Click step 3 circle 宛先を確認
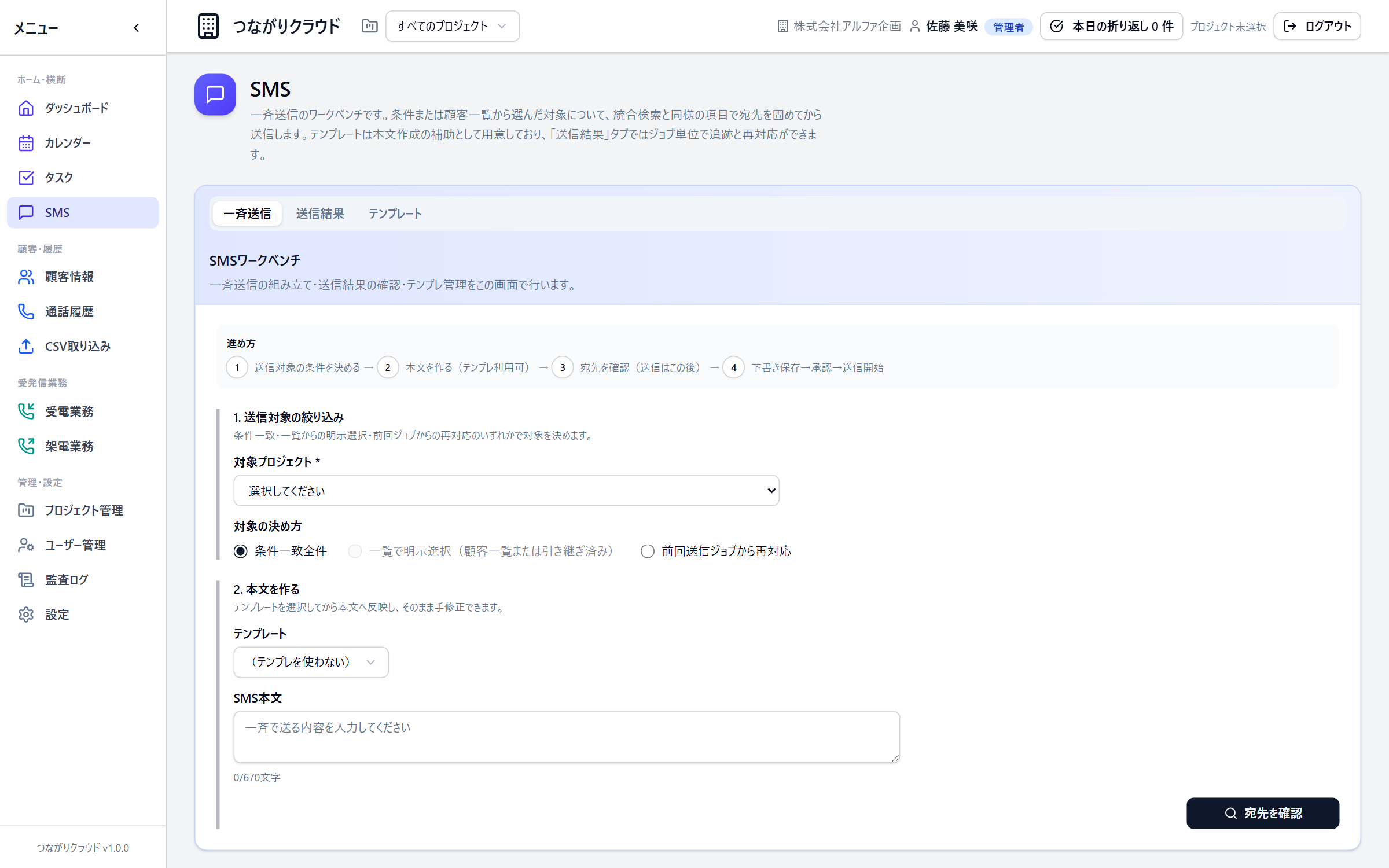Image resolution: width=1389 pixels, height=868 pixels. [x=563, y=367]
